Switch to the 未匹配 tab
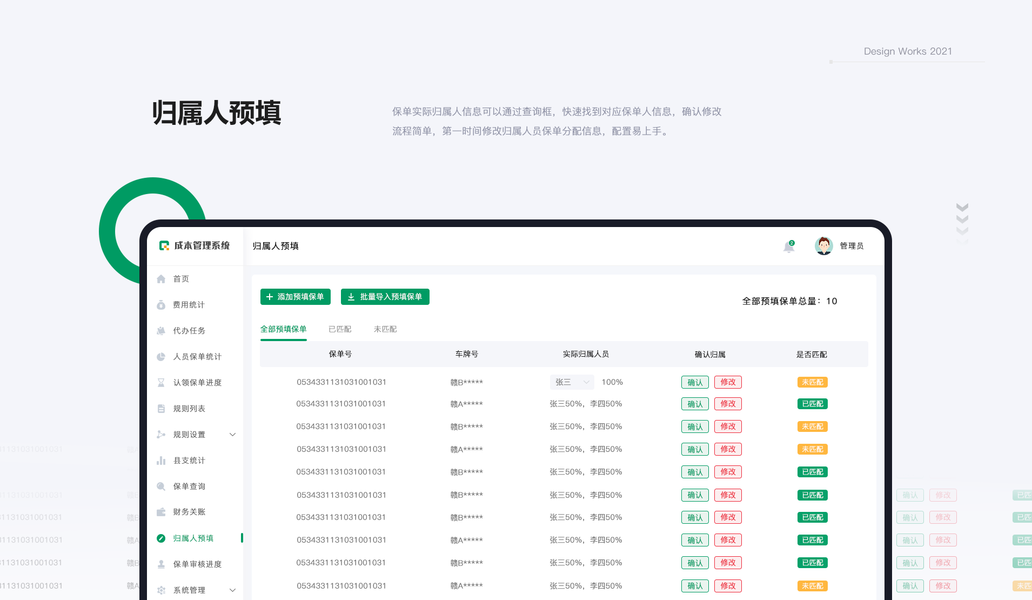Viewport: 1032px width, 600px height. [385, 329]
